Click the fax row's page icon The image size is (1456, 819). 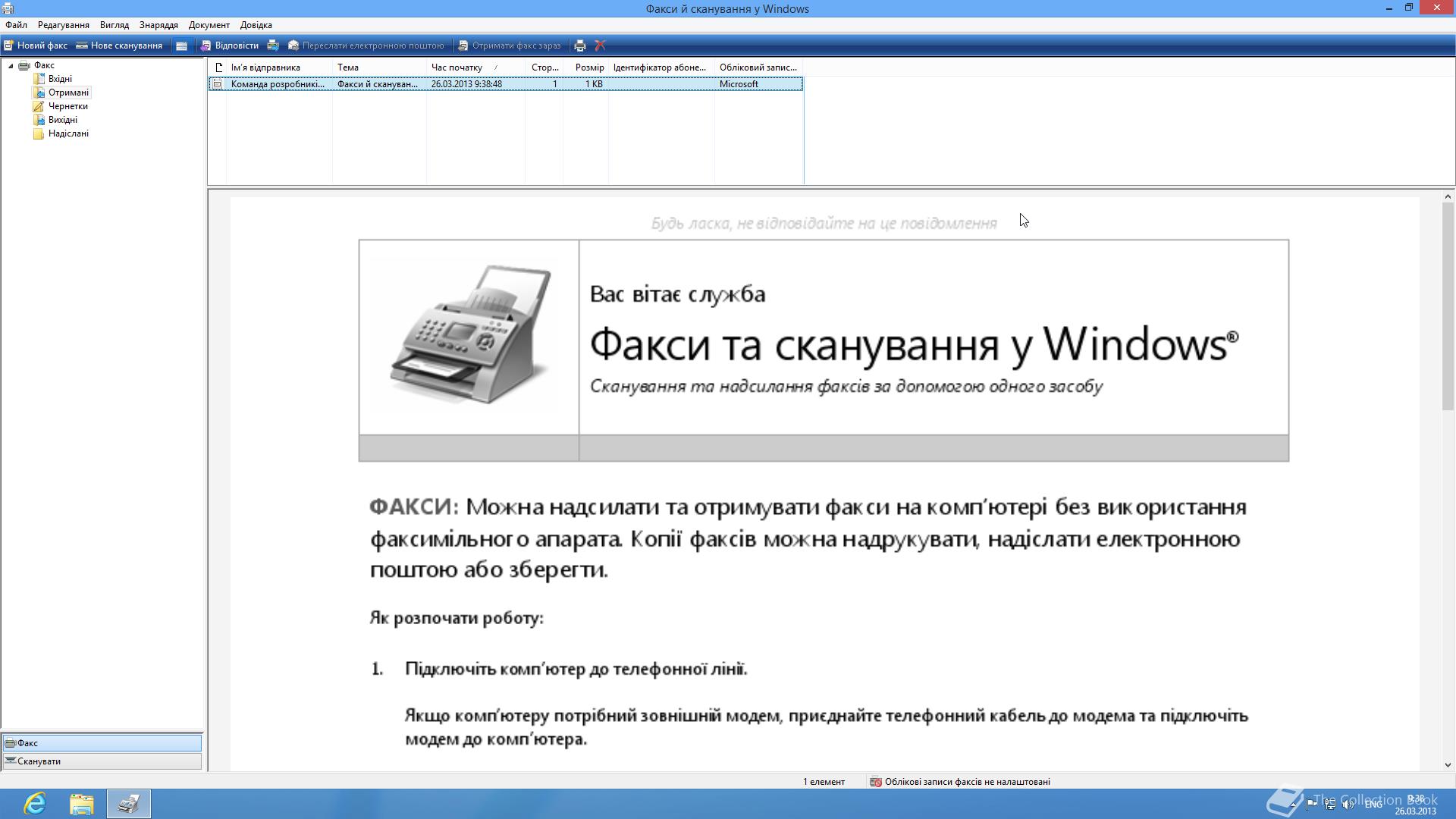(218, 84)
